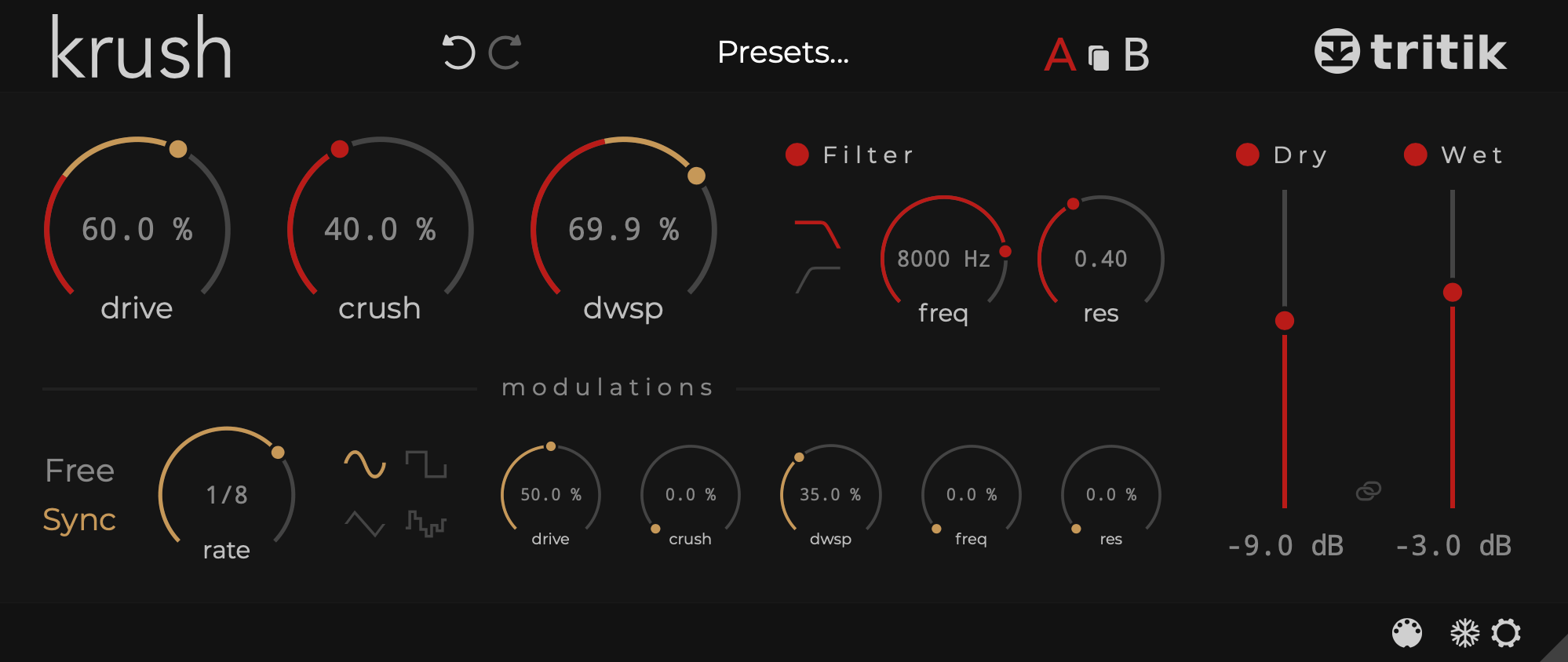The height and width of the screenshot is (662, 1568).
Task: Click the snowflake freeze icon
Action: click(1464, 633)
